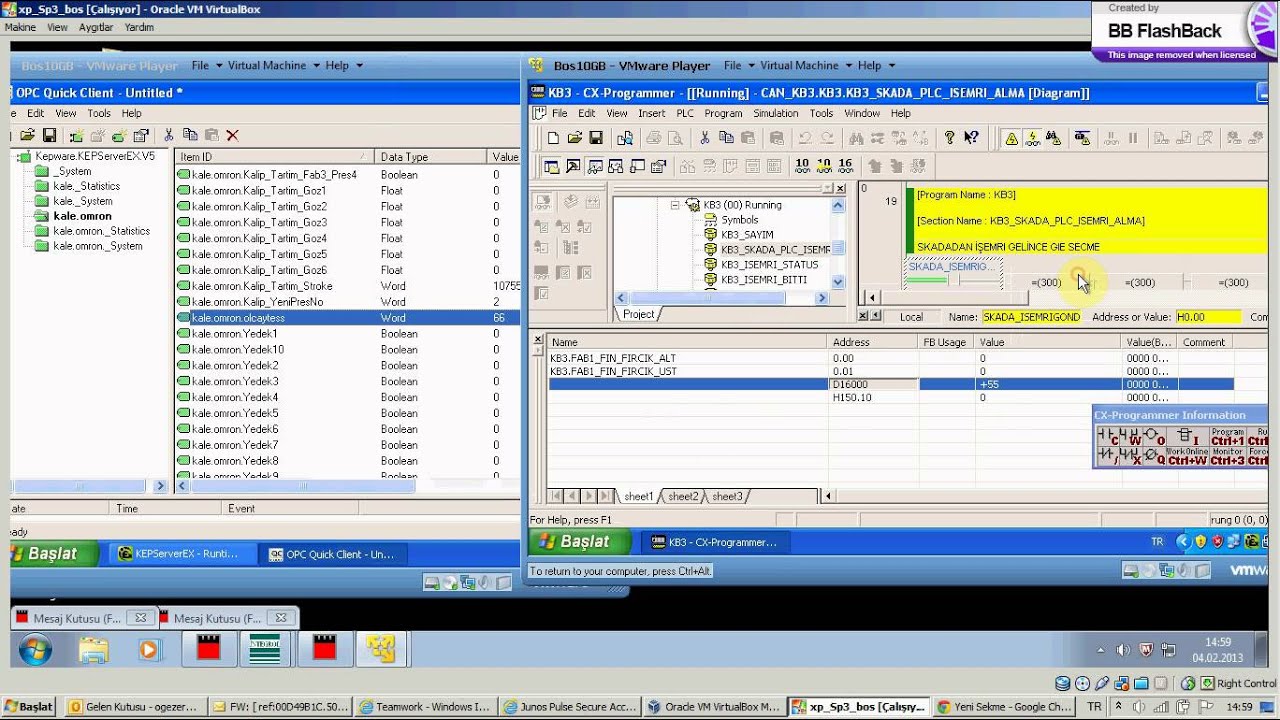Switch to sheet2 tab in watch window
Viewport: 1280px width, 720px height.
pyautogui.click(x=683, y=496)
